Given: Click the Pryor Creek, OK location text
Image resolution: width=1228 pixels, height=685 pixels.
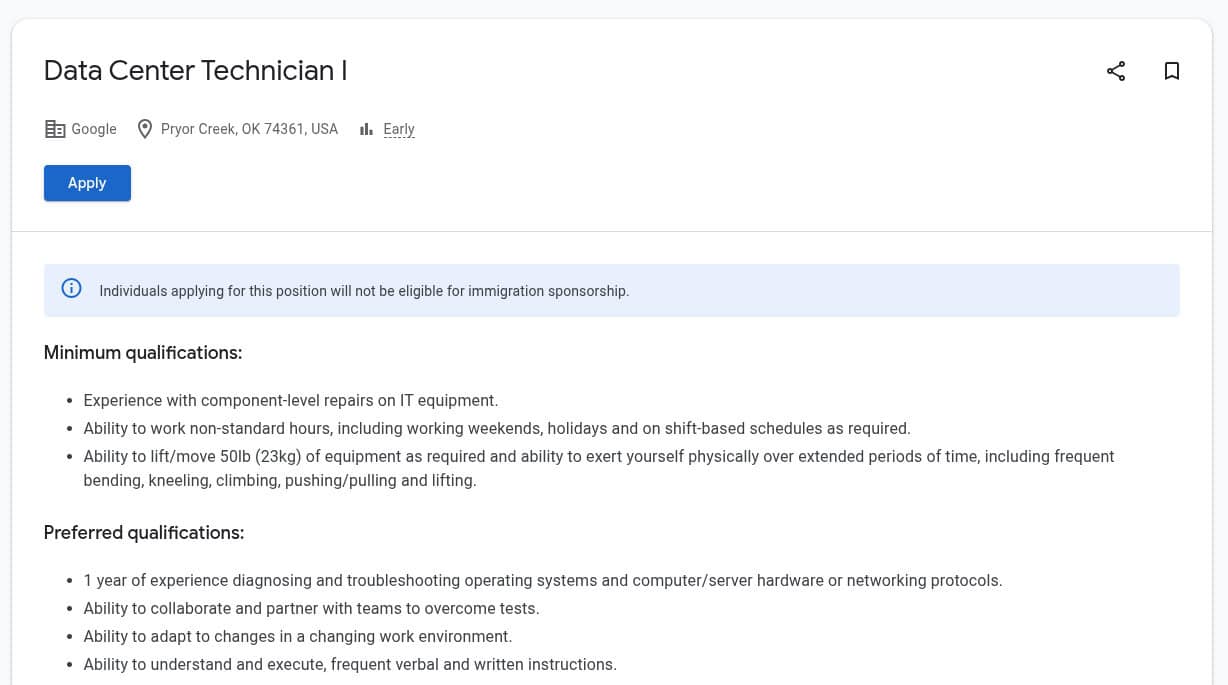Looking at the screenshot, I should 249,129.
